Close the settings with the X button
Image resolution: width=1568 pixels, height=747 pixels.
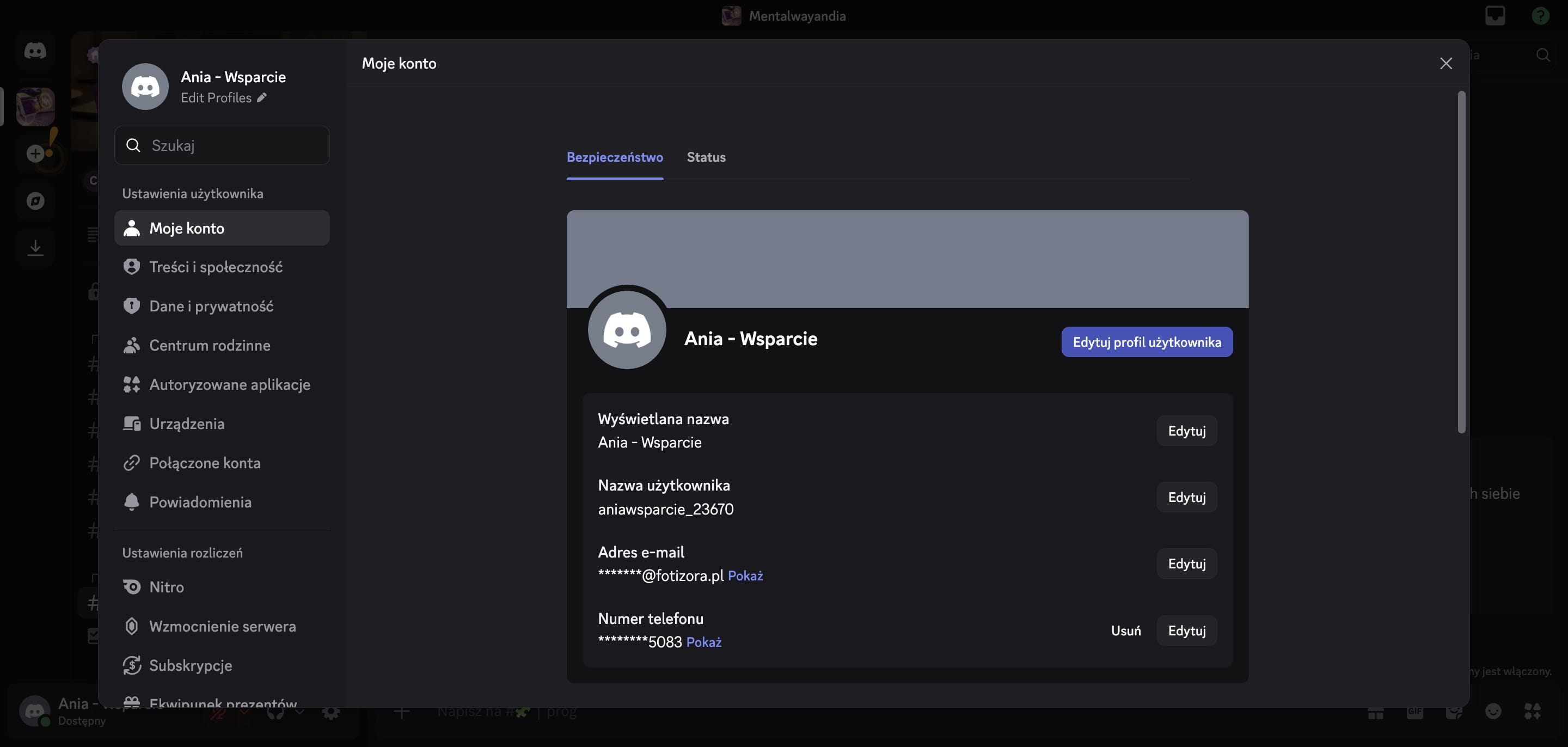(1445, 63)
